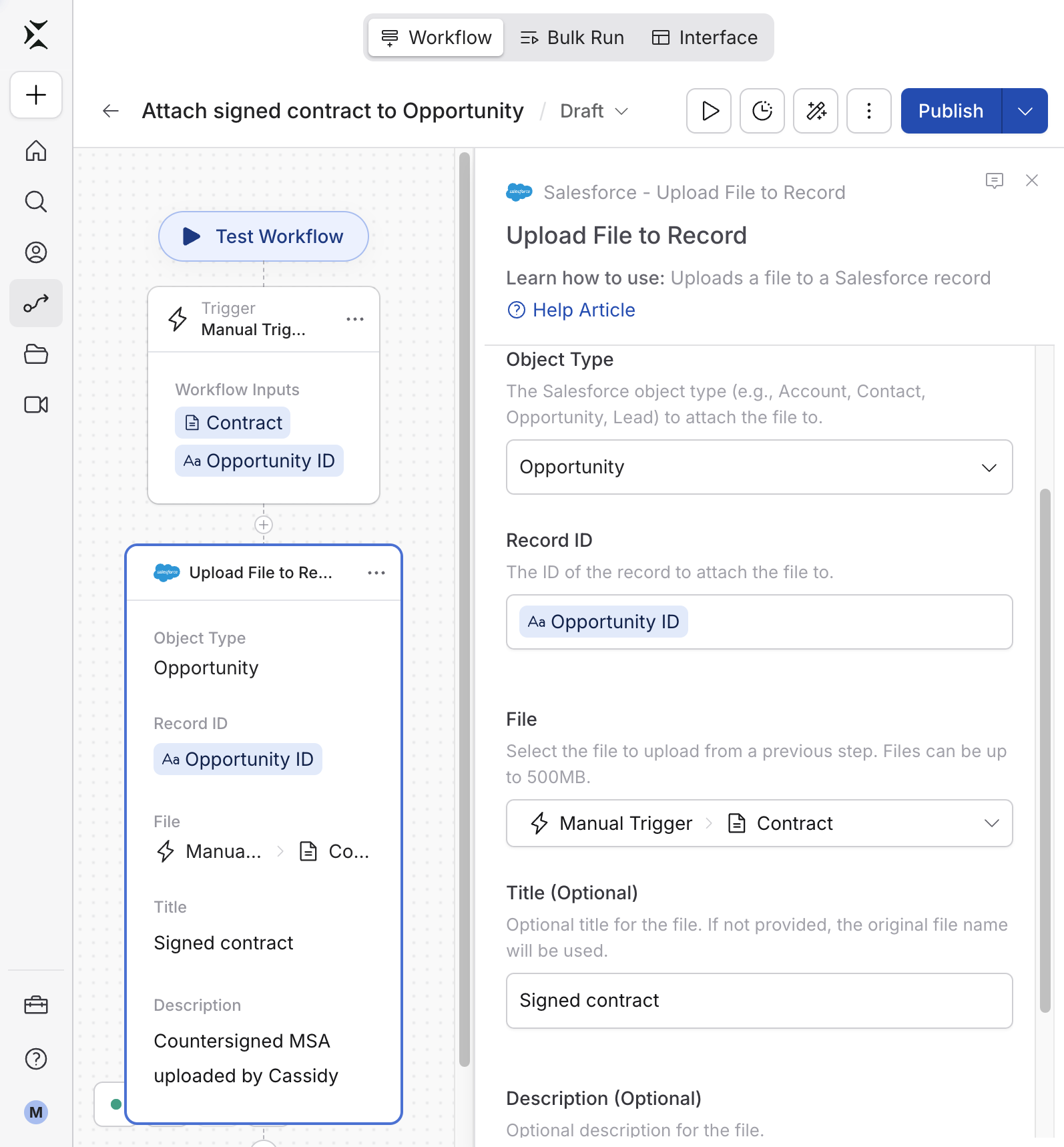Viewport: 1064px width, 1147px height.
Task: Select the Manual Trigger node header
Action: [264, 319]
